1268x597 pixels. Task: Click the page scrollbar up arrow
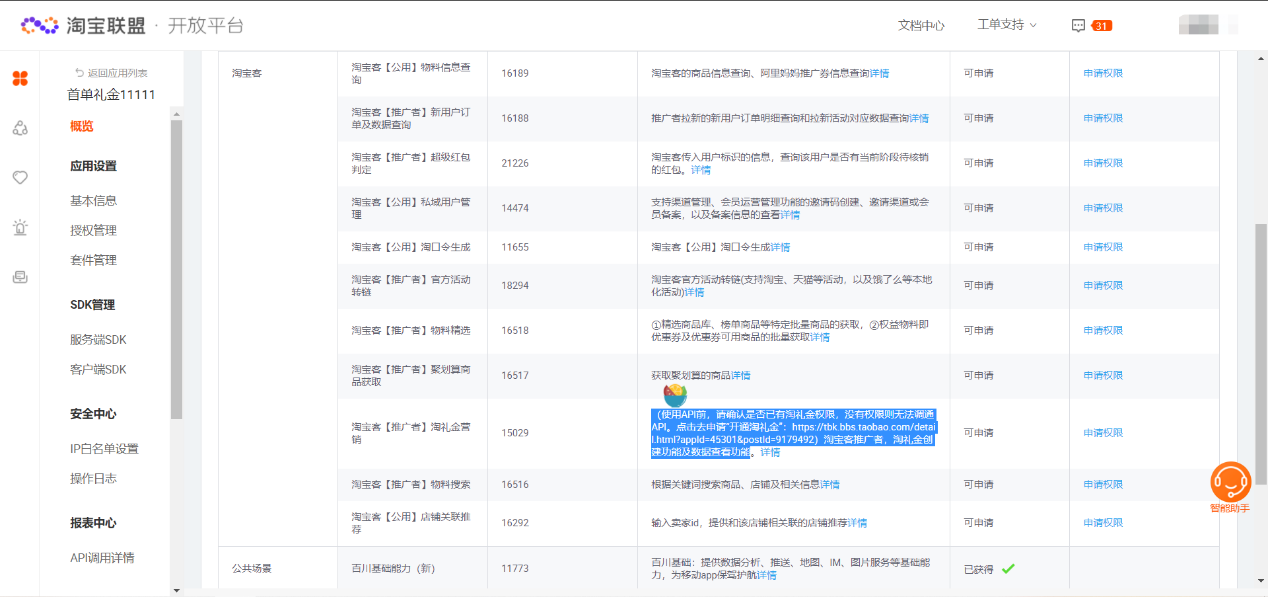coord(1261,57)
